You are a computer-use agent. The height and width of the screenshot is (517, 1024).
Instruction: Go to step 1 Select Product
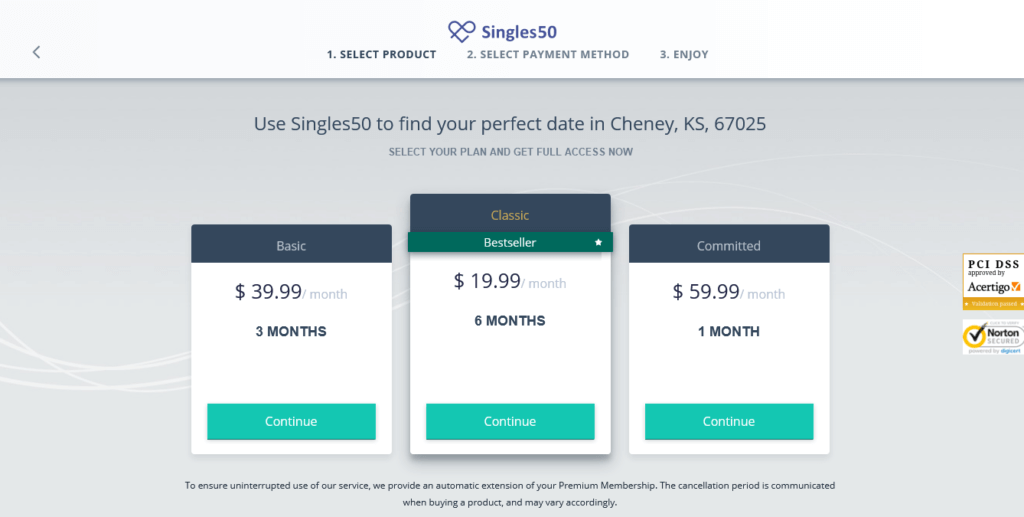click(x=381, y=54)
